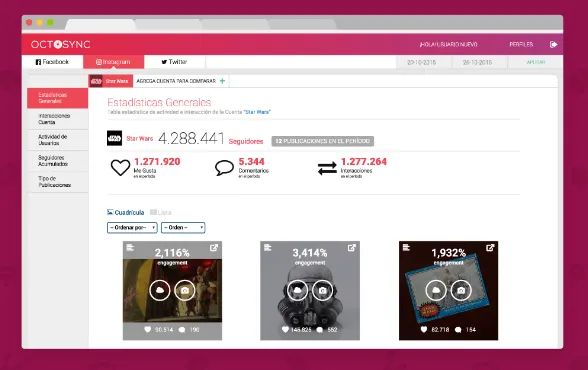Click camera icon on 3,414% post
This screenshot has width=588, height=370.
click(322, 290)
